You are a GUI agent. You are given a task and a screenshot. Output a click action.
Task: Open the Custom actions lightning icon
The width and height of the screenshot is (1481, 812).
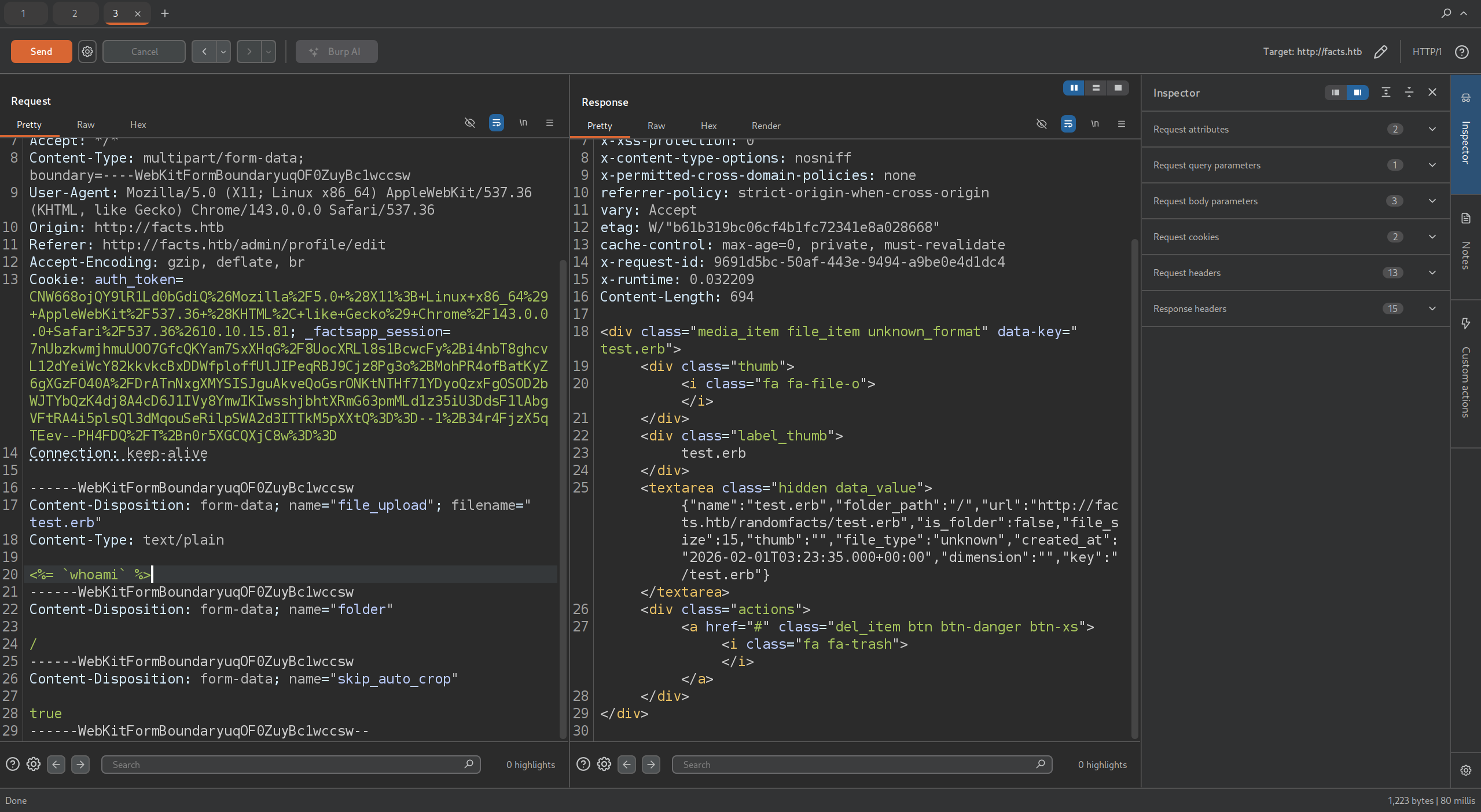[1465, 323]
